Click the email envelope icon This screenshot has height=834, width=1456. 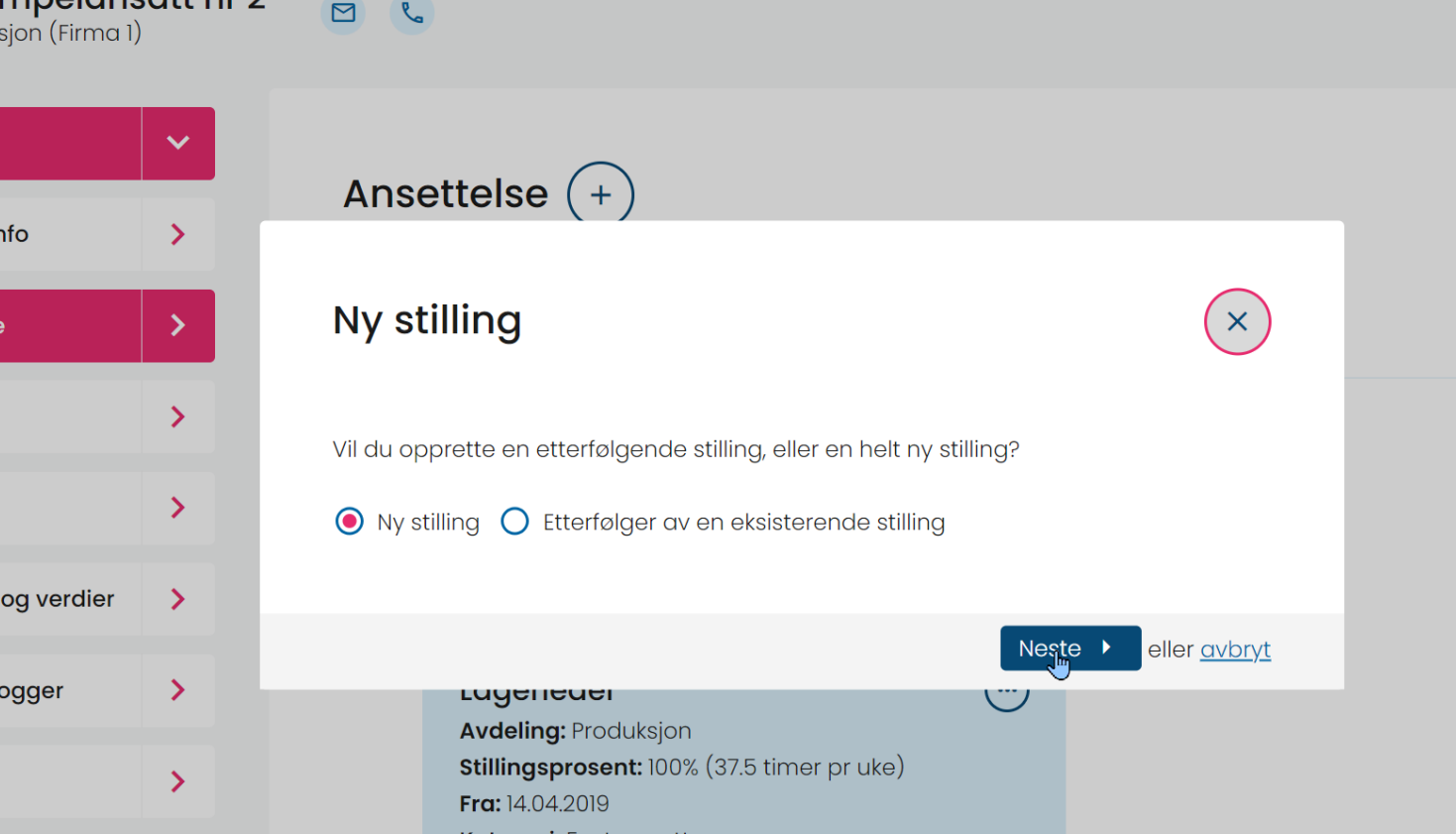coord(343,13)
